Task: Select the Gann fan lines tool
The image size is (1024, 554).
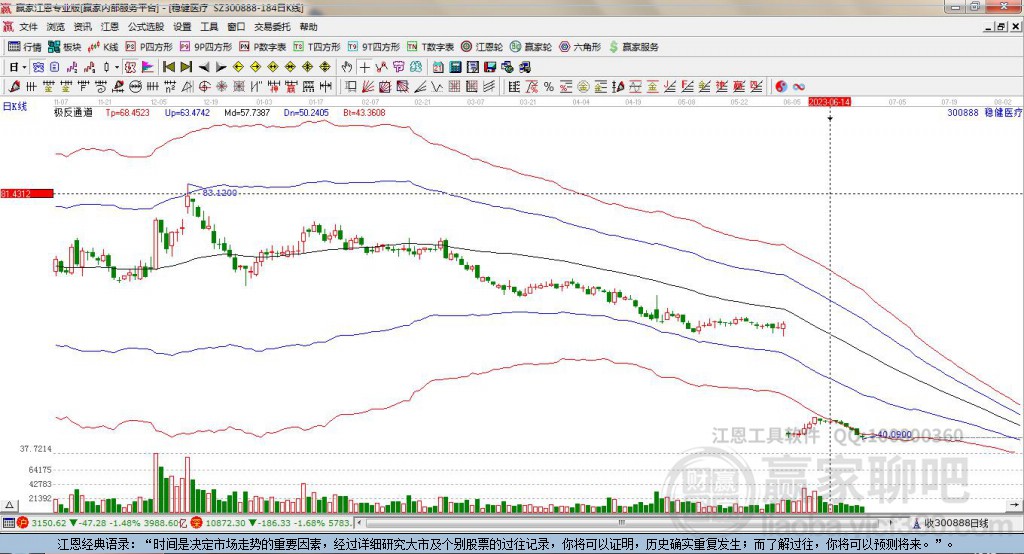Action: coord(367,86)
